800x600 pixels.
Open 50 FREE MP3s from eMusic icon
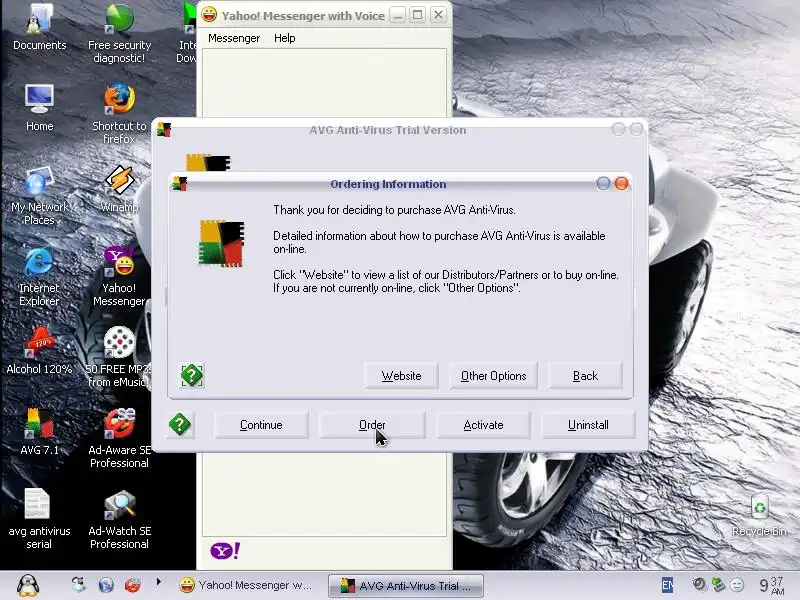click(119, 356)
